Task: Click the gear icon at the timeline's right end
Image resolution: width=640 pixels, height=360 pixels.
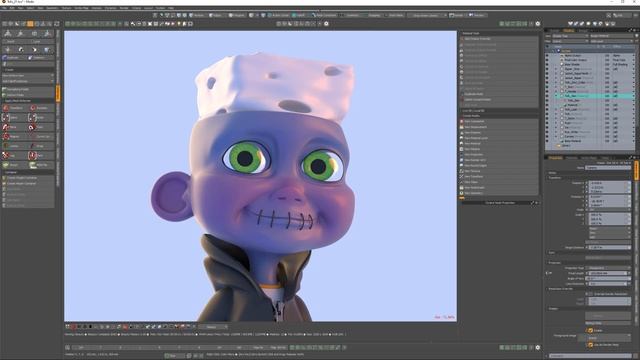Action: (538, 347)
